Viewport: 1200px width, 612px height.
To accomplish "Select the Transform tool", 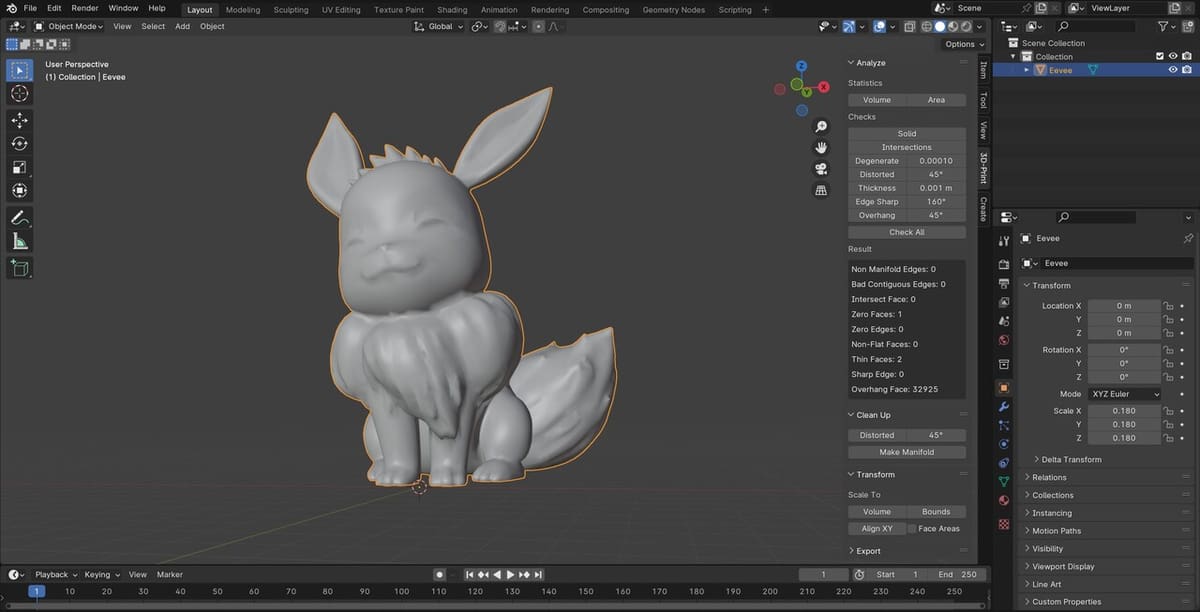I will pos(19,191).
